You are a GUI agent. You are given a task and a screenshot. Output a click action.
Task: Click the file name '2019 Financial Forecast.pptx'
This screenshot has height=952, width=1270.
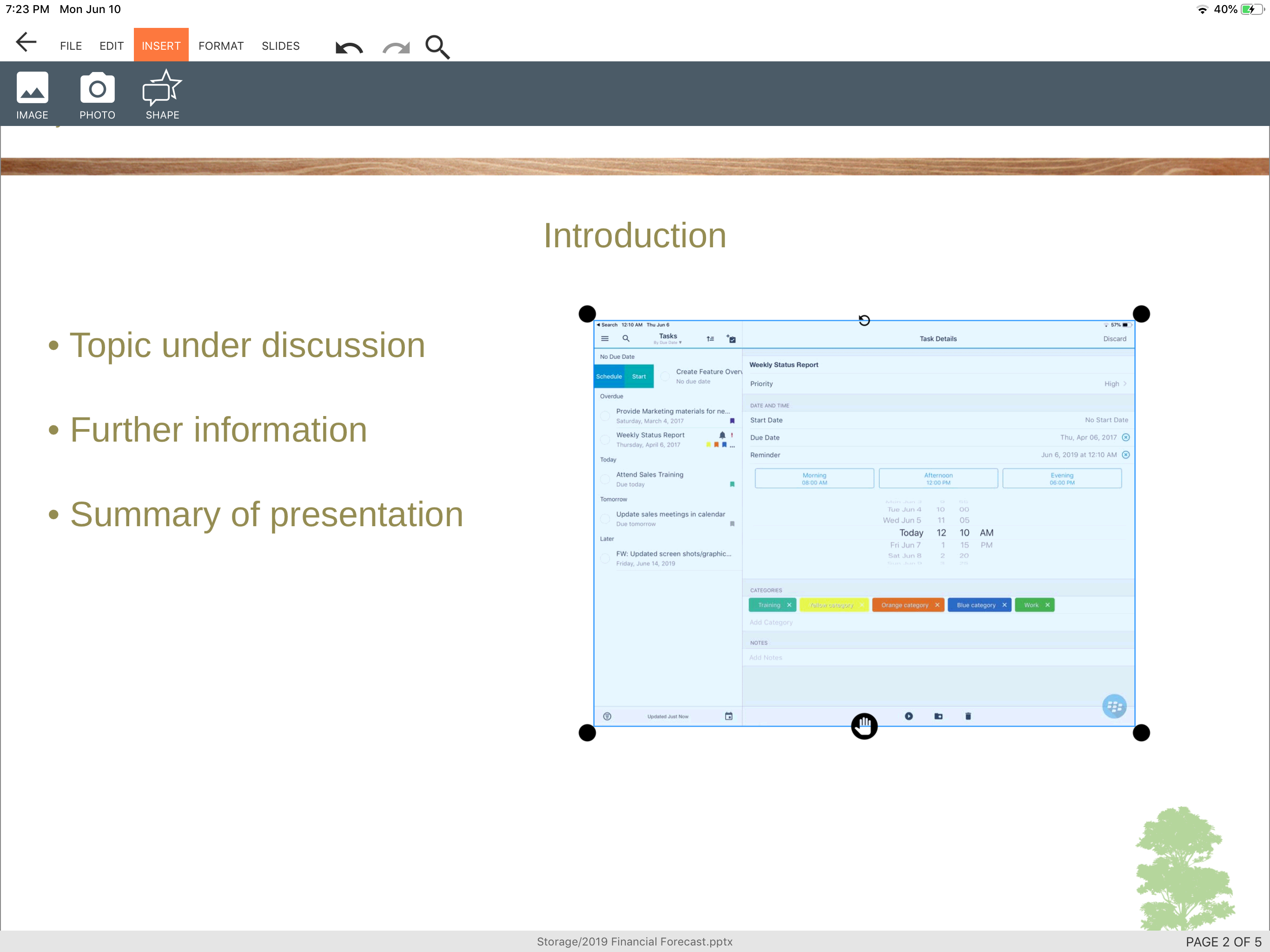tap(635, 942)
